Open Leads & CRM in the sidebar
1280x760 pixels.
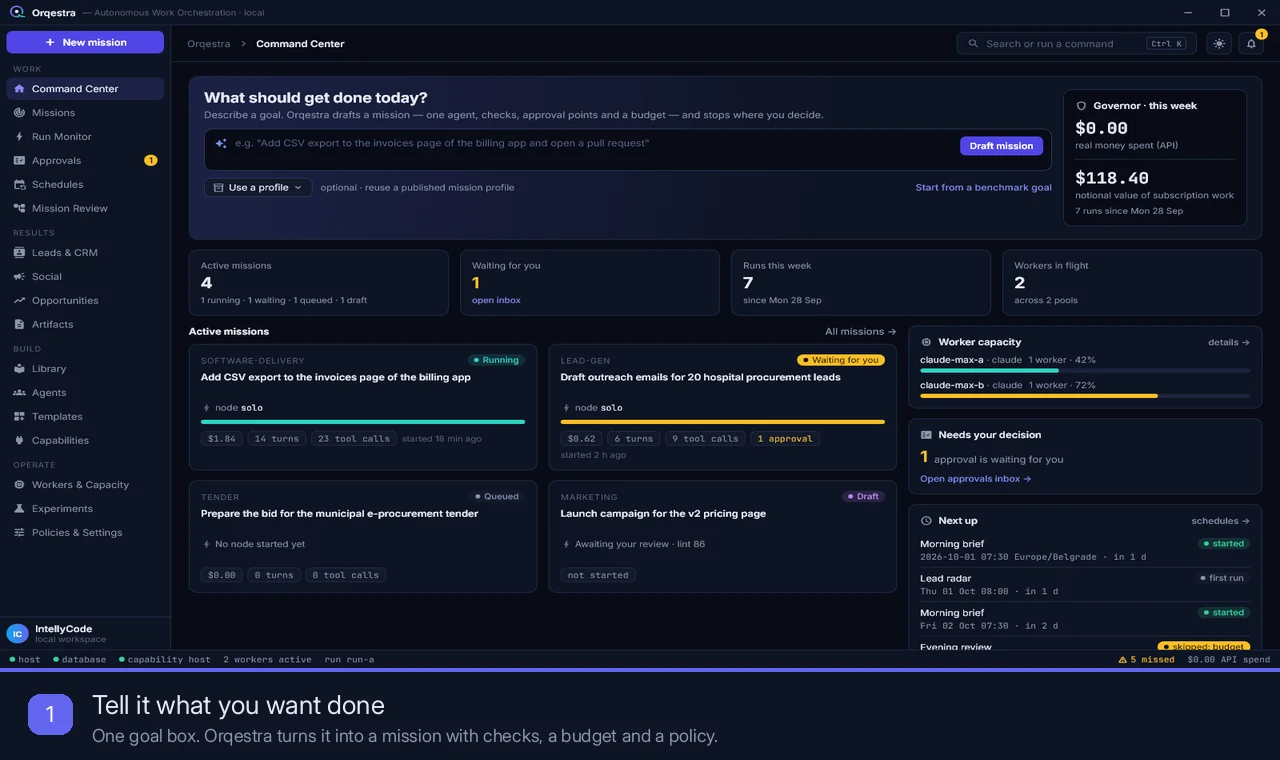pyautogui.click(x=85, y=253)
